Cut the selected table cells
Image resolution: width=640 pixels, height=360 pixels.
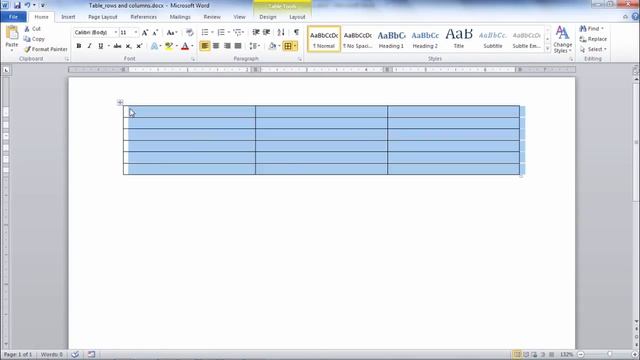point(32,29)
